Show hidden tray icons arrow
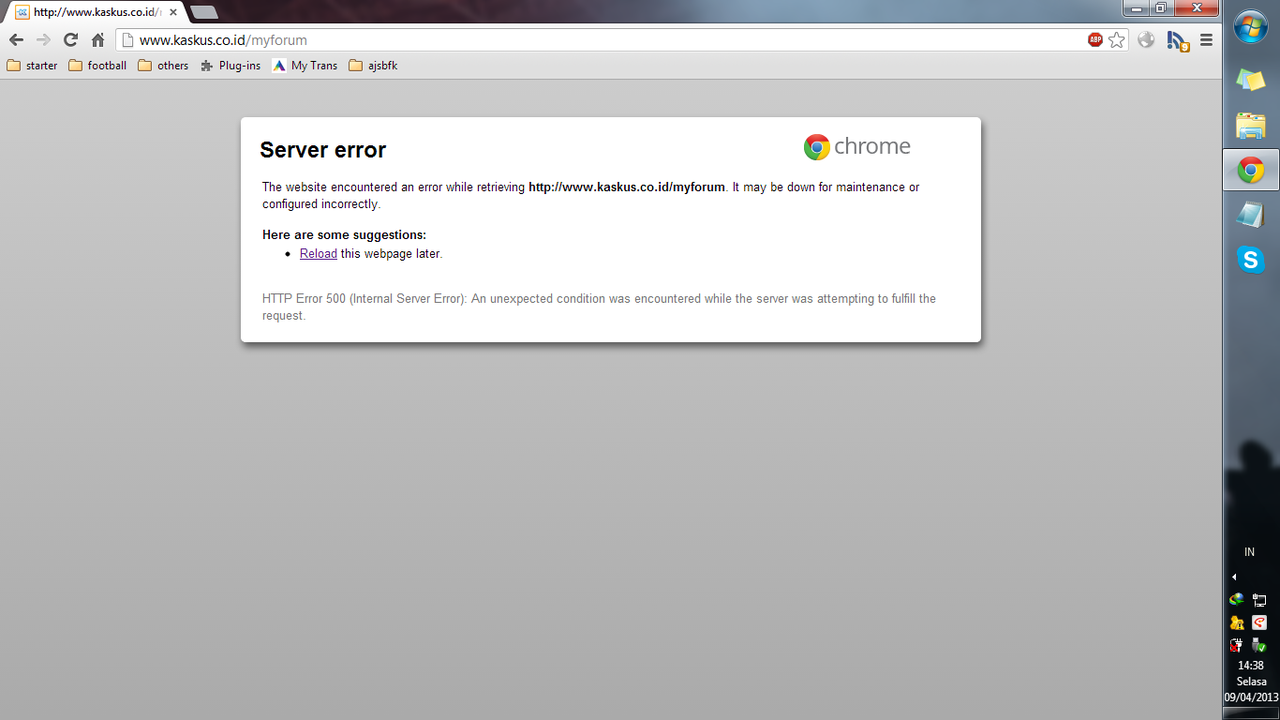Image resolution: width=1280 pixels, height=720 pixels. [x=1234, y=577]
